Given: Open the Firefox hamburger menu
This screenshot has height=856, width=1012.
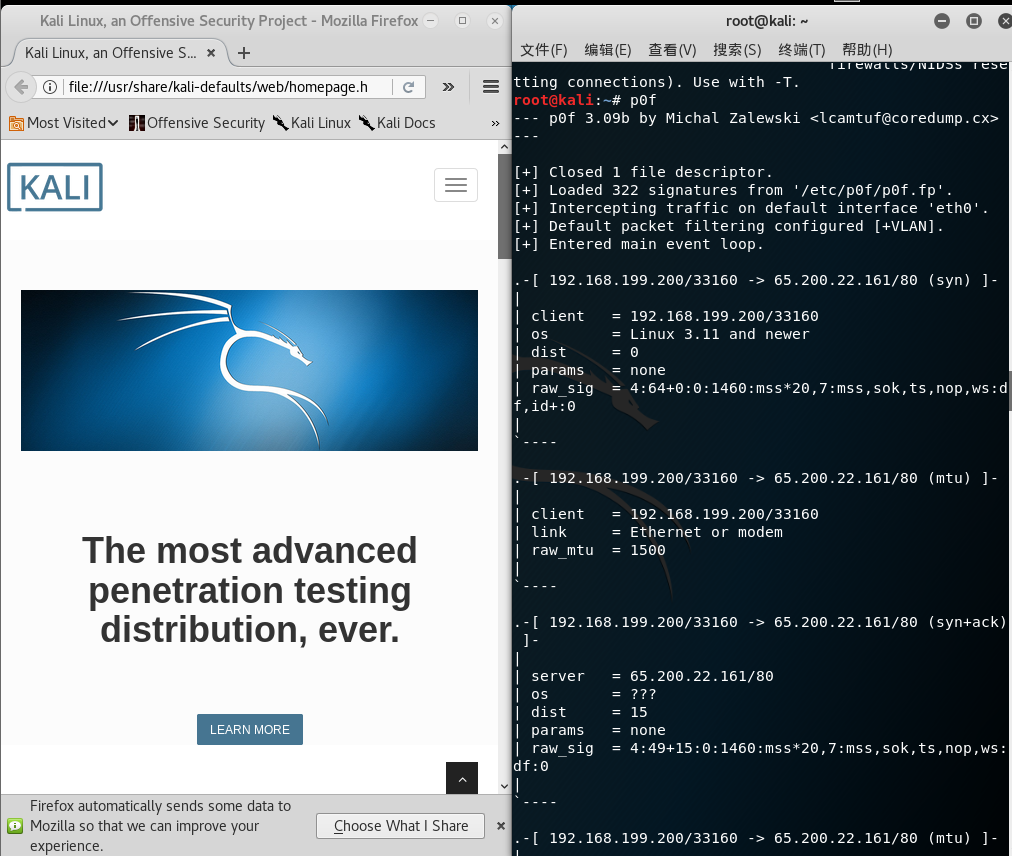Looking at the screenshot, I should pos(493,86).
